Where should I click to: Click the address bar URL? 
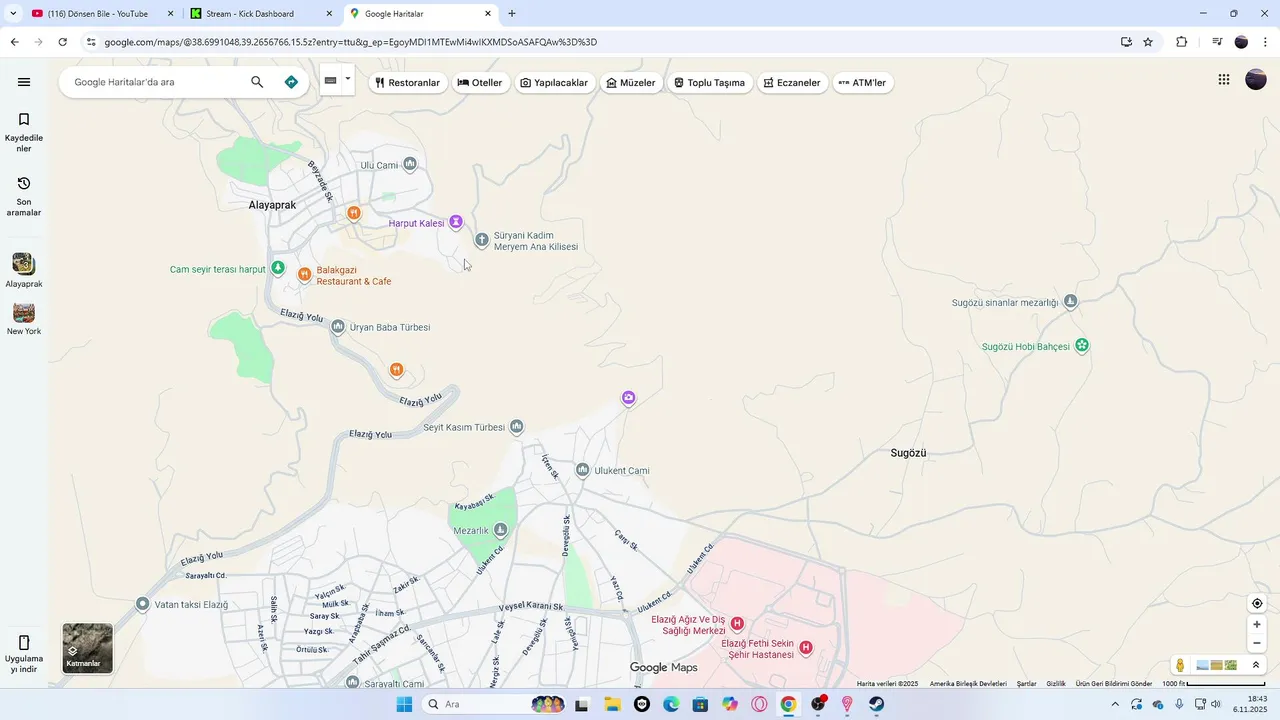[x=350, y=42]
